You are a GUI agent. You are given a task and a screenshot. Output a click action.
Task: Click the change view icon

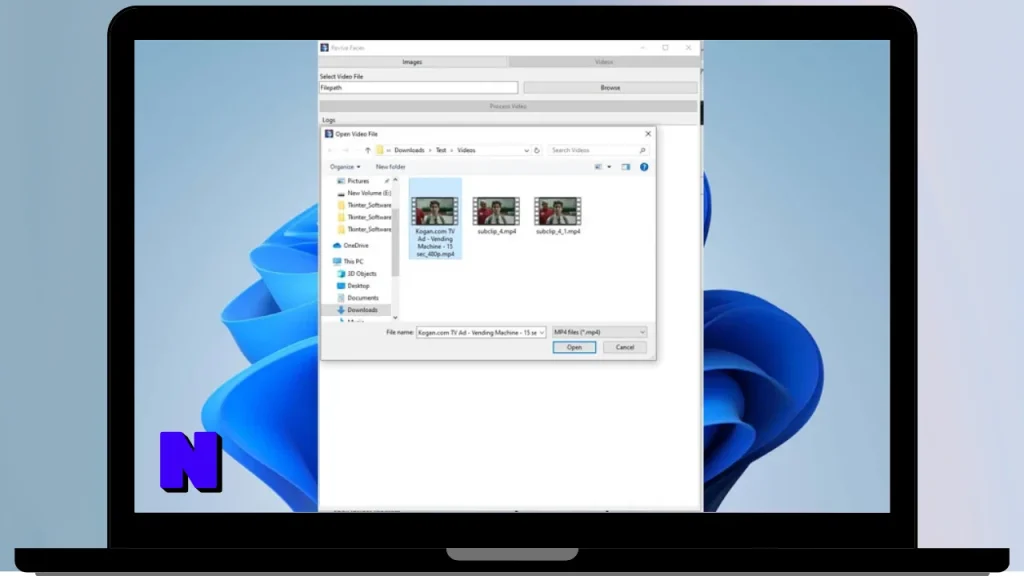click(598, 167)
